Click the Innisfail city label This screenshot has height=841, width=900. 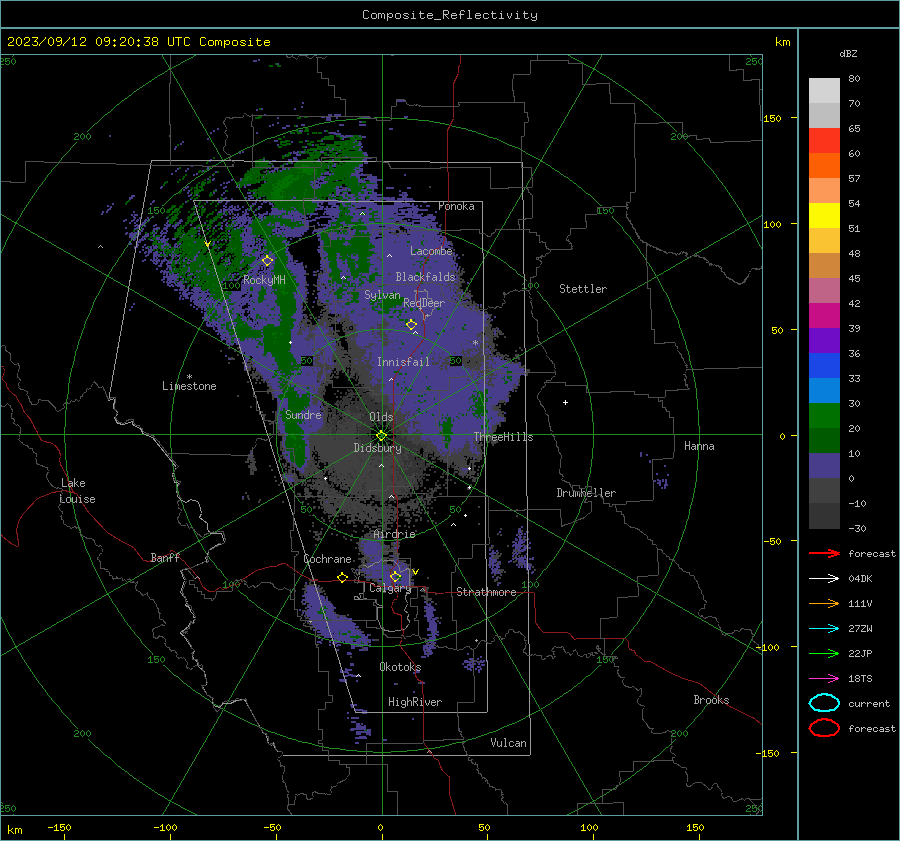click(403, 362)
